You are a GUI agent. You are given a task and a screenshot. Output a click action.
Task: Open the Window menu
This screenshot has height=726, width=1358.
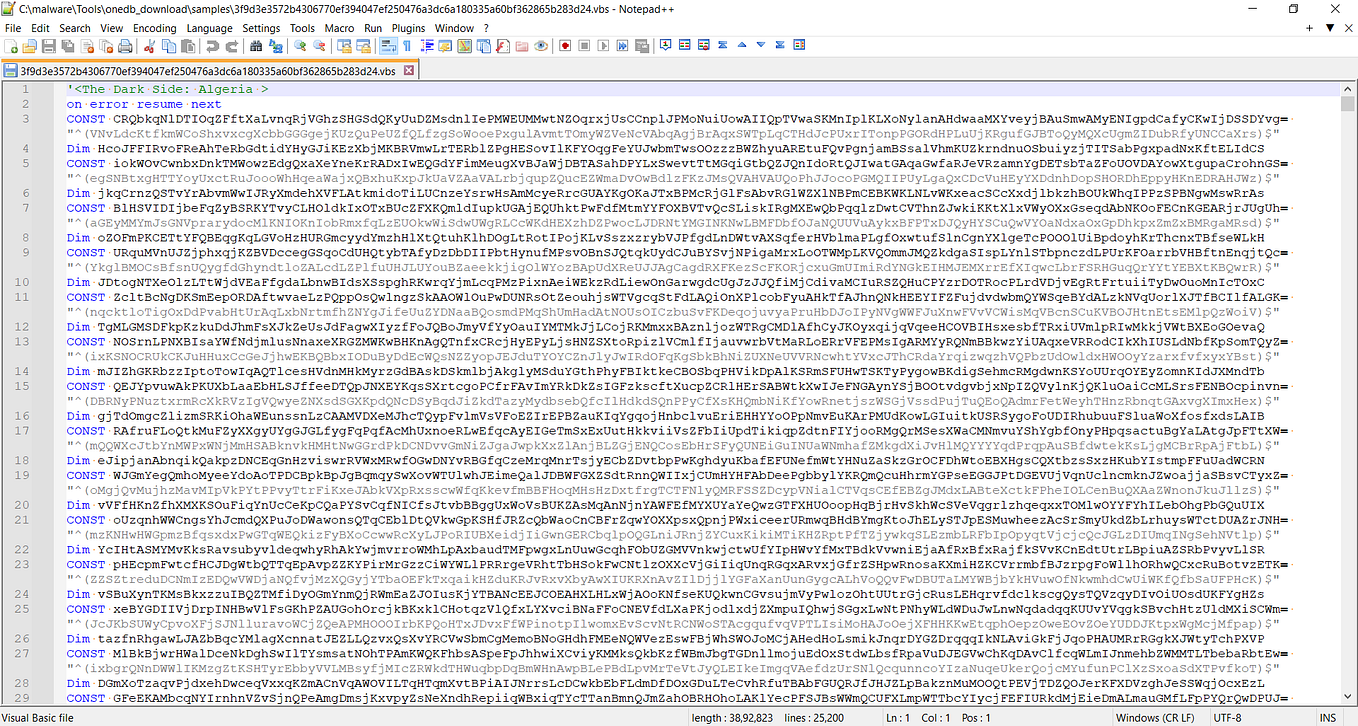(455, 28)
